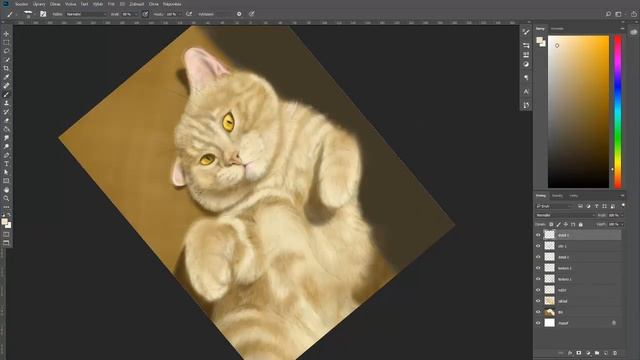Select the Brush tool in toolbox
Image resolution: width=640 pixels, height=360 pixels.
tap(6, 94)
